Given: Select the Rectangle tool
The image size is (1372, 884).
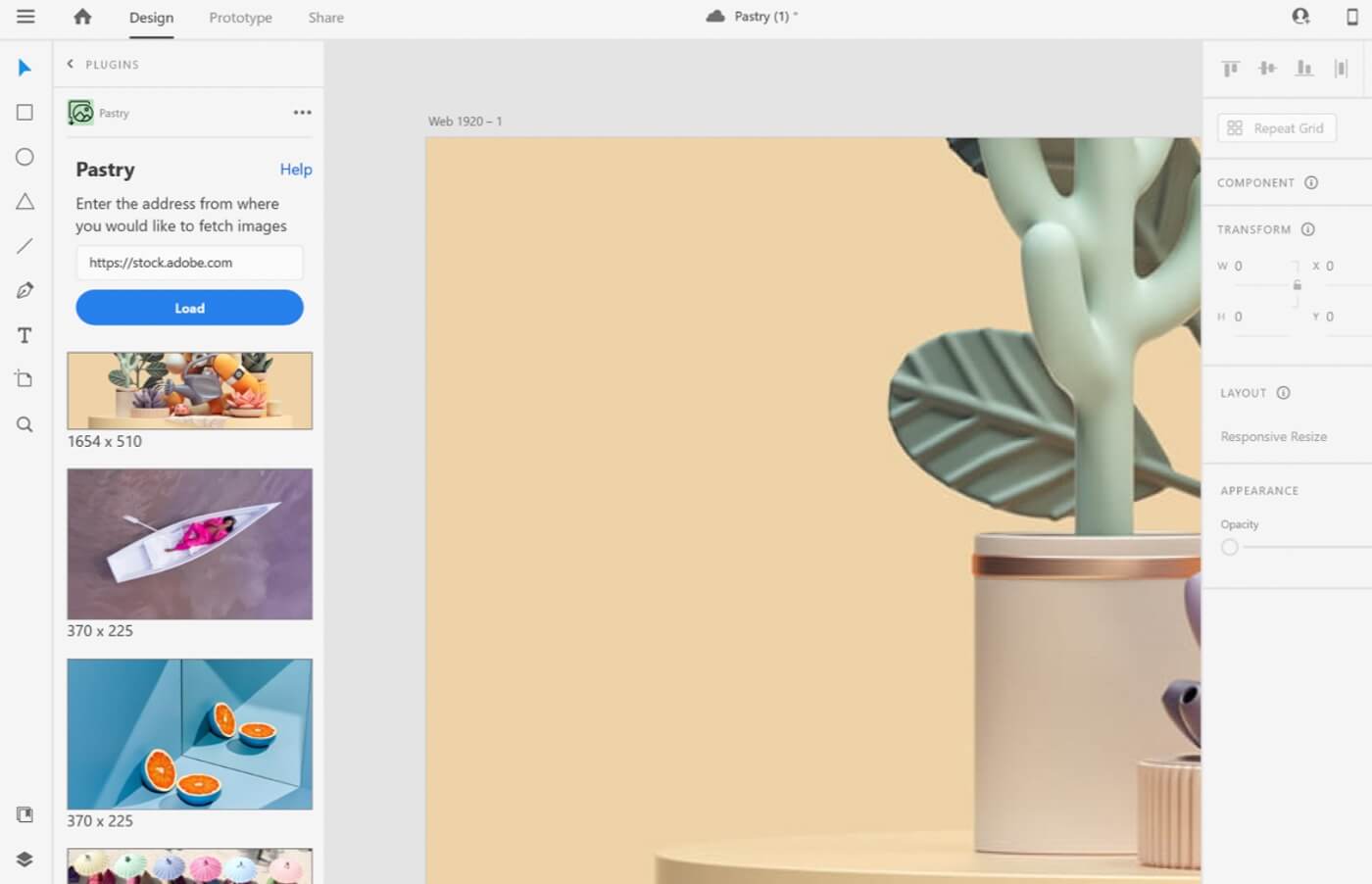Looking at the screenshot, I should 24,113.
